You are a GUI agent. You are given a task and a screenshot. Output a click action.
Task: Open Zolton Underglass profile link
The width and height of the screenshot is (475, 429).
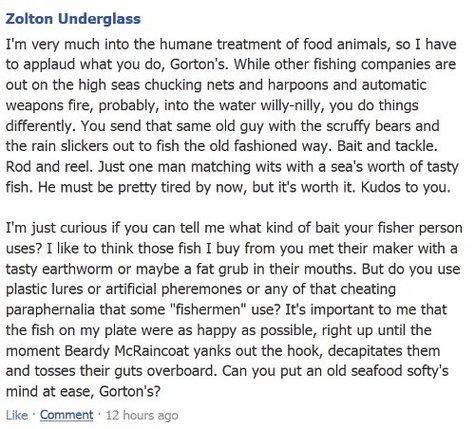click(x=73, y=19)
